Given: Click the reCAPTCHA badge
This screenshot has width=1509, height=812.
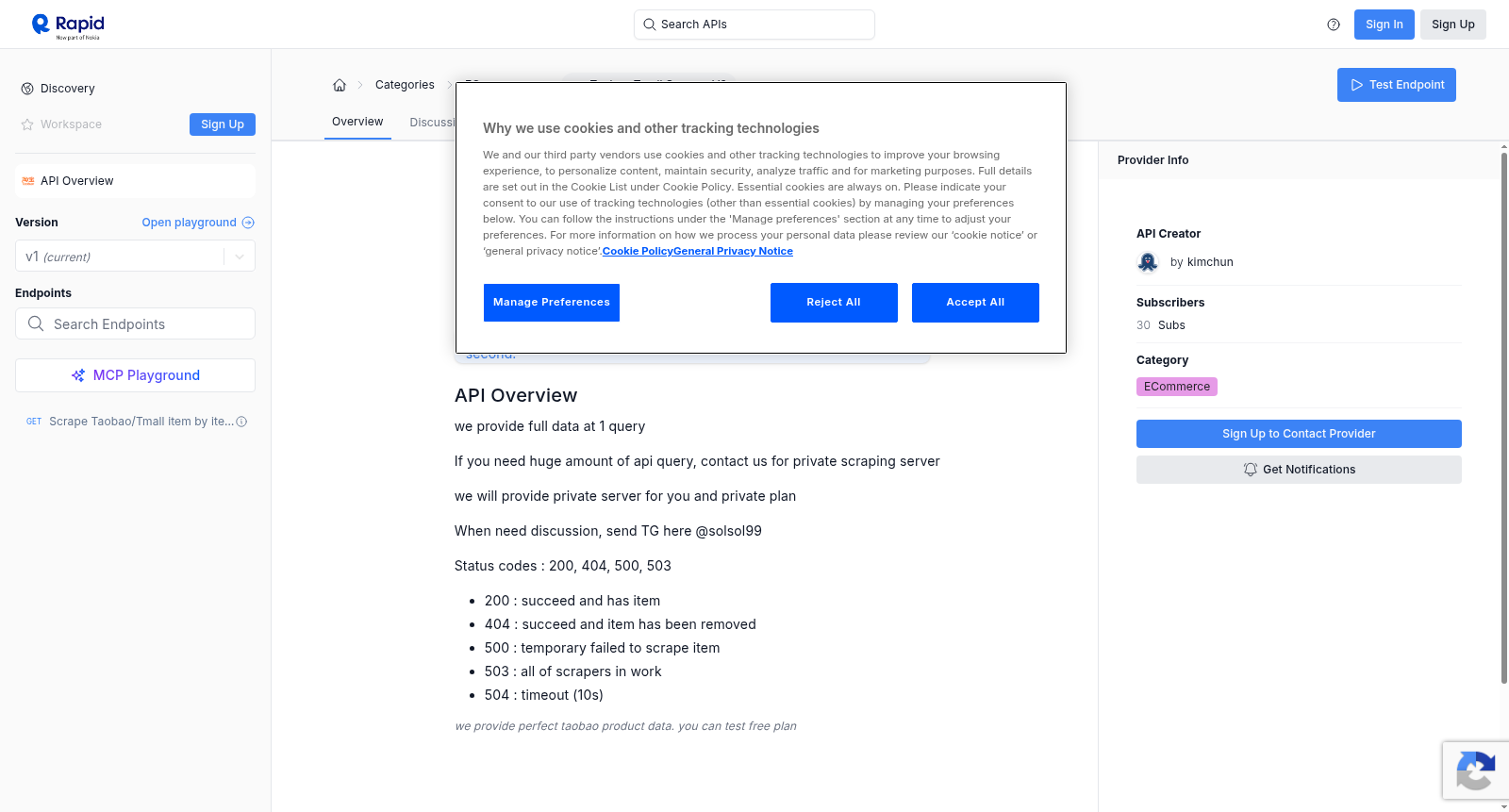Looking at the screenshot, I should pos(1475,771).
